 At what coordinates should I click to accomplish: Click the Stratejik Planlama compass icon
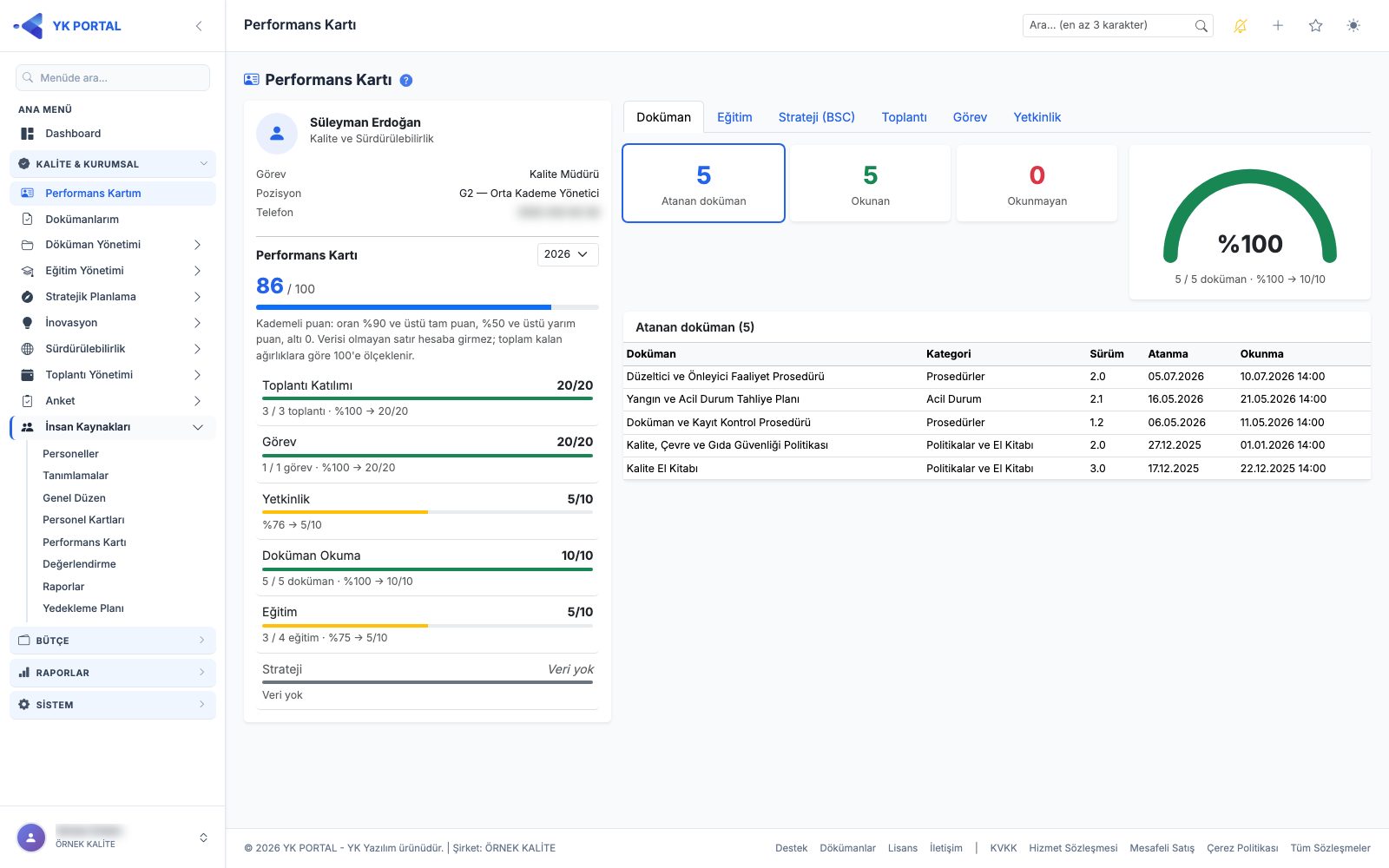(x=27, y=297)
